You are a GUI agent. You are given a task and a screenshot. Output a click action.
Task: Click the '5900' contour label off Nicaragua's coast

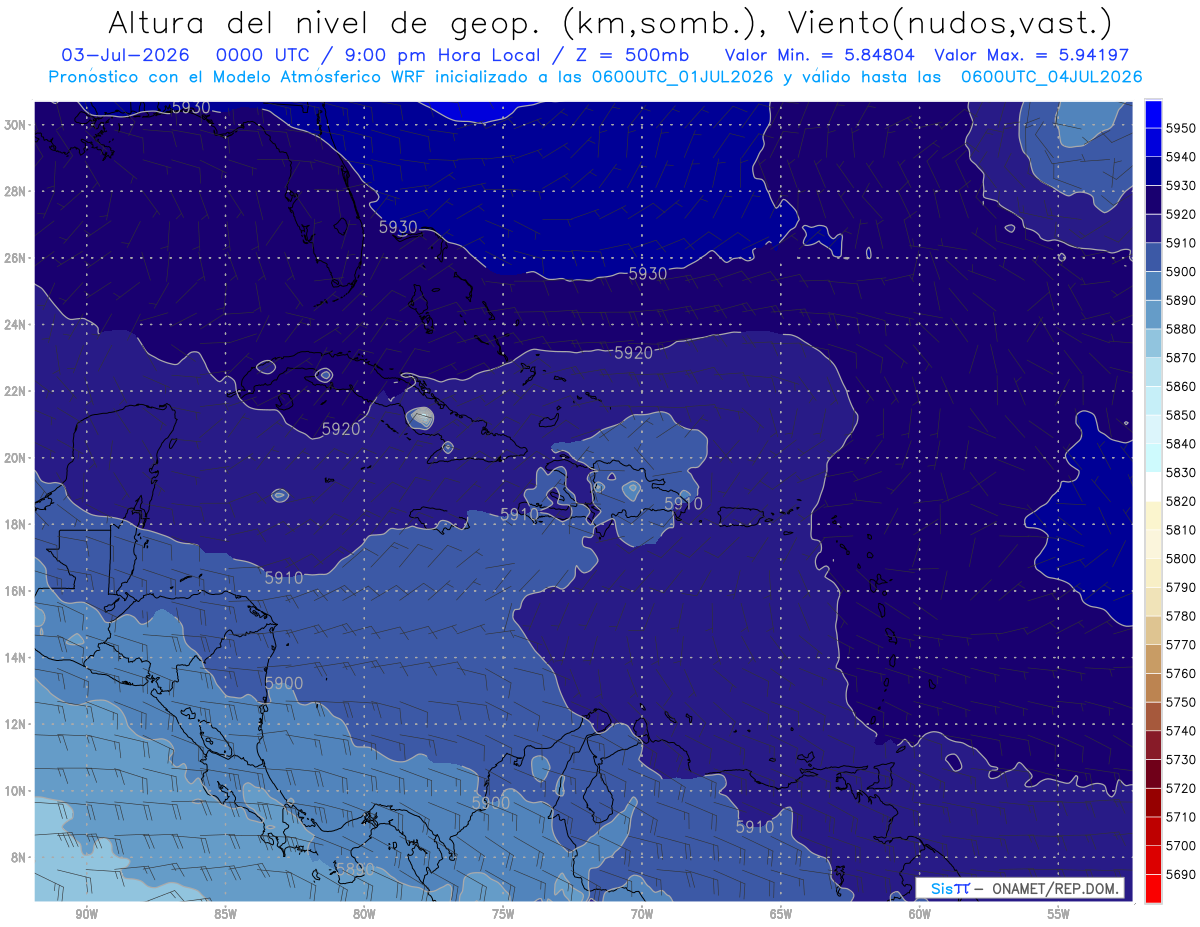pyautogui.click(x=284, y=683)
